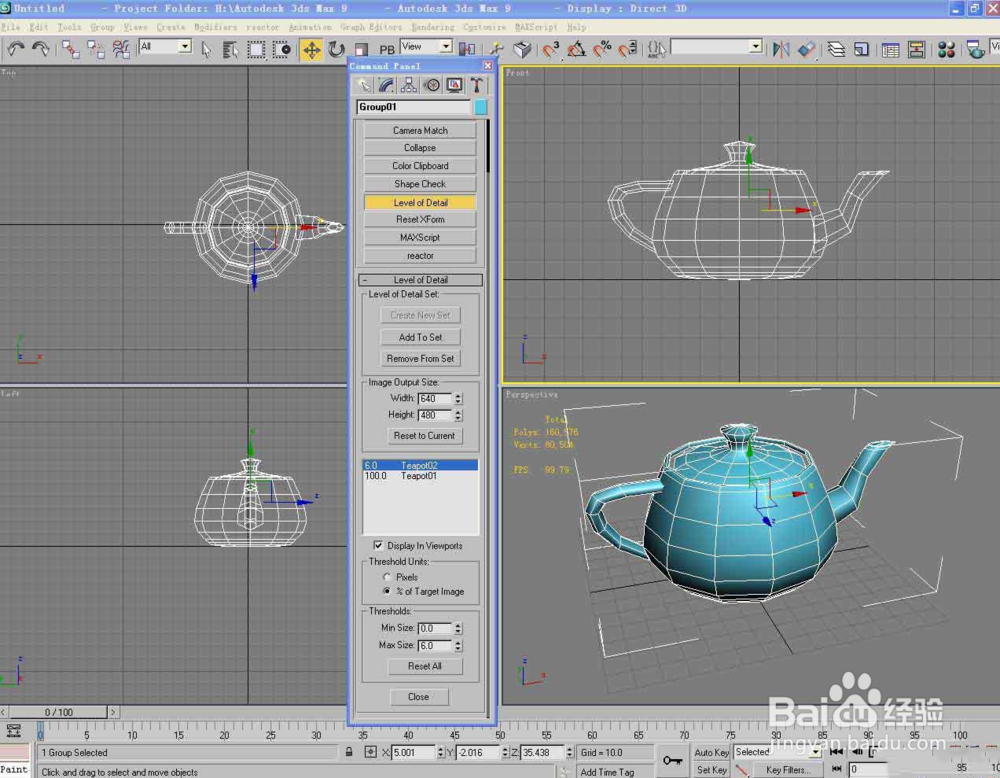Click the Width value field

435,399
